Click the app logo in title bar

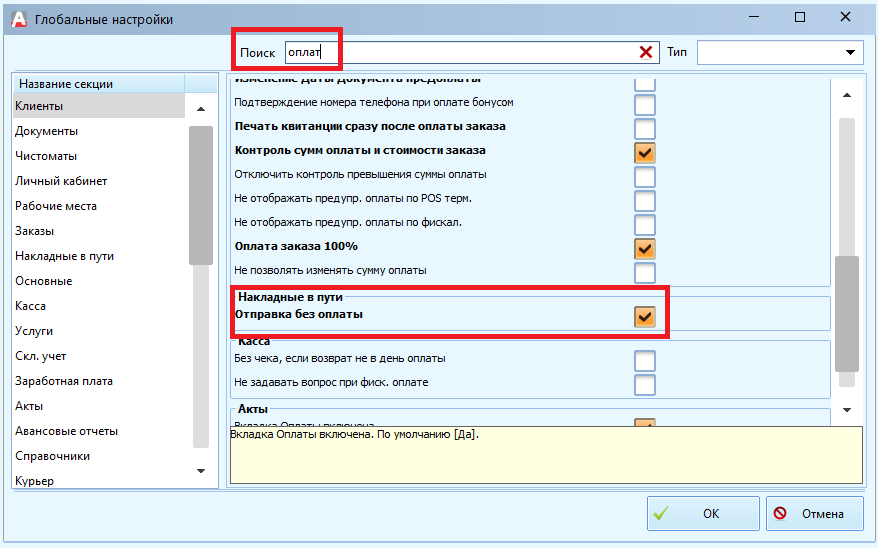(x=17, y=18)
